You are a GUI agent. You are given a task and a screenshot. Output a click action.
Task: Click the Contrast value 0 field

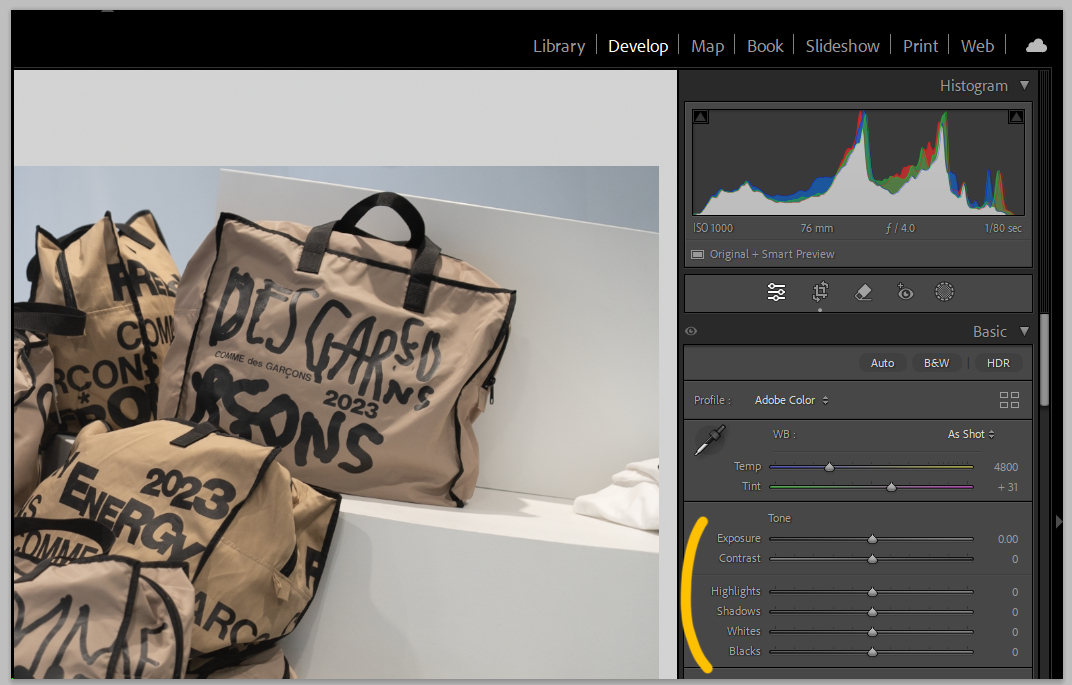tap(1015, 559)
